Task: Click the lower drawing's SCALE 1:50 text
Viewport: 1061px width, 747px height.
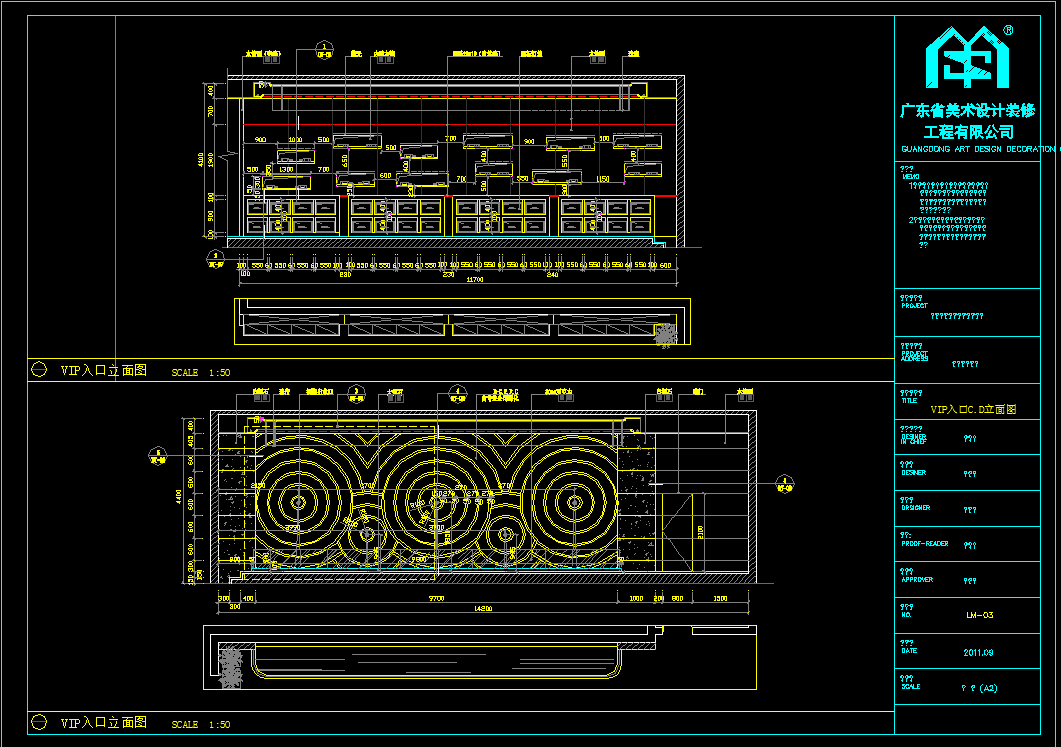Action: point(201,724)
